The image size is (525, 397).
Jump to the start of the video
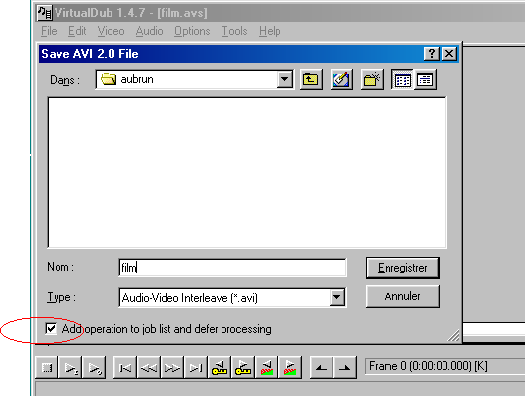point(125,368)
